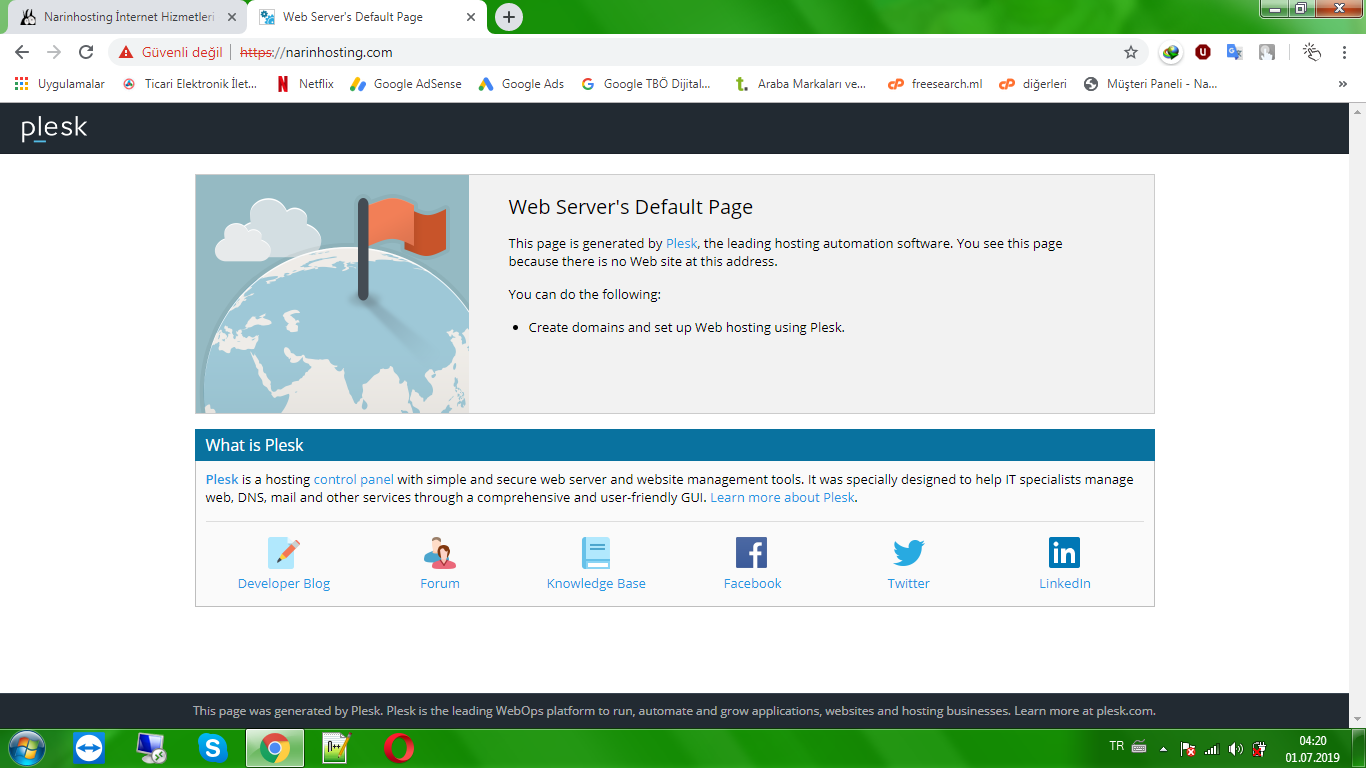Click the Facebook logo icon
This screenshot has height=768, width=1366.
(752, 552)
